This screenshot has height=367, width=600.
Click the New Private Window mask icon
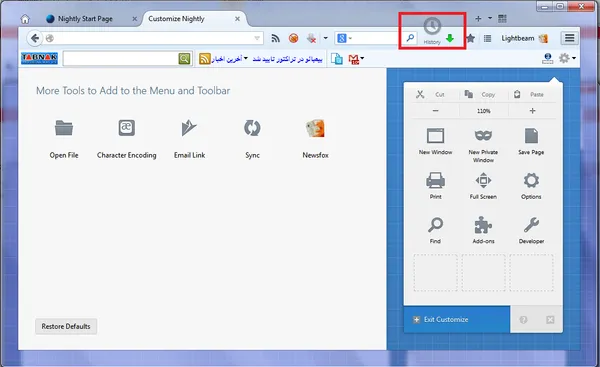tap(483, 135)
